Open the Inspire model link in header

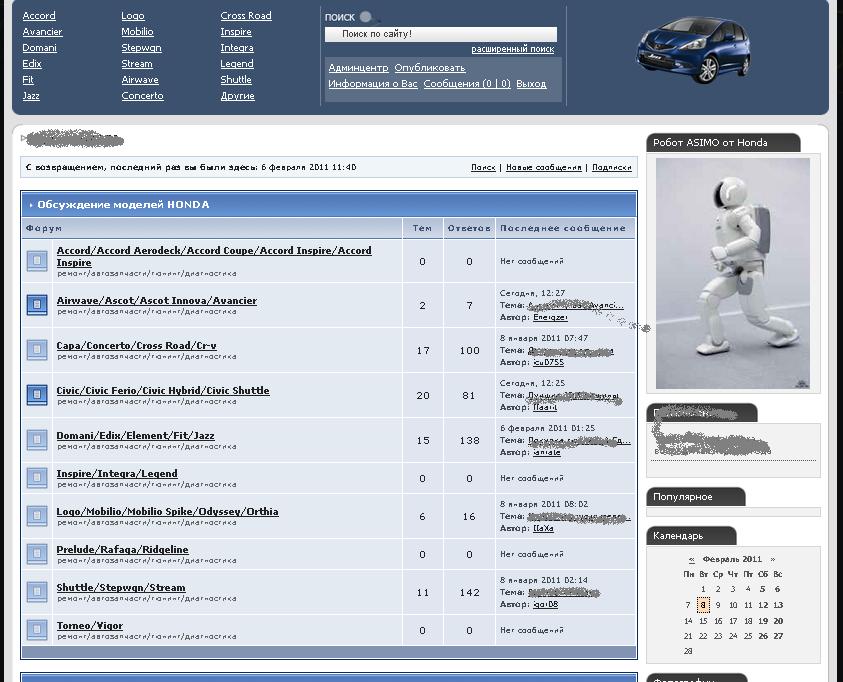[x=235, y=32]
